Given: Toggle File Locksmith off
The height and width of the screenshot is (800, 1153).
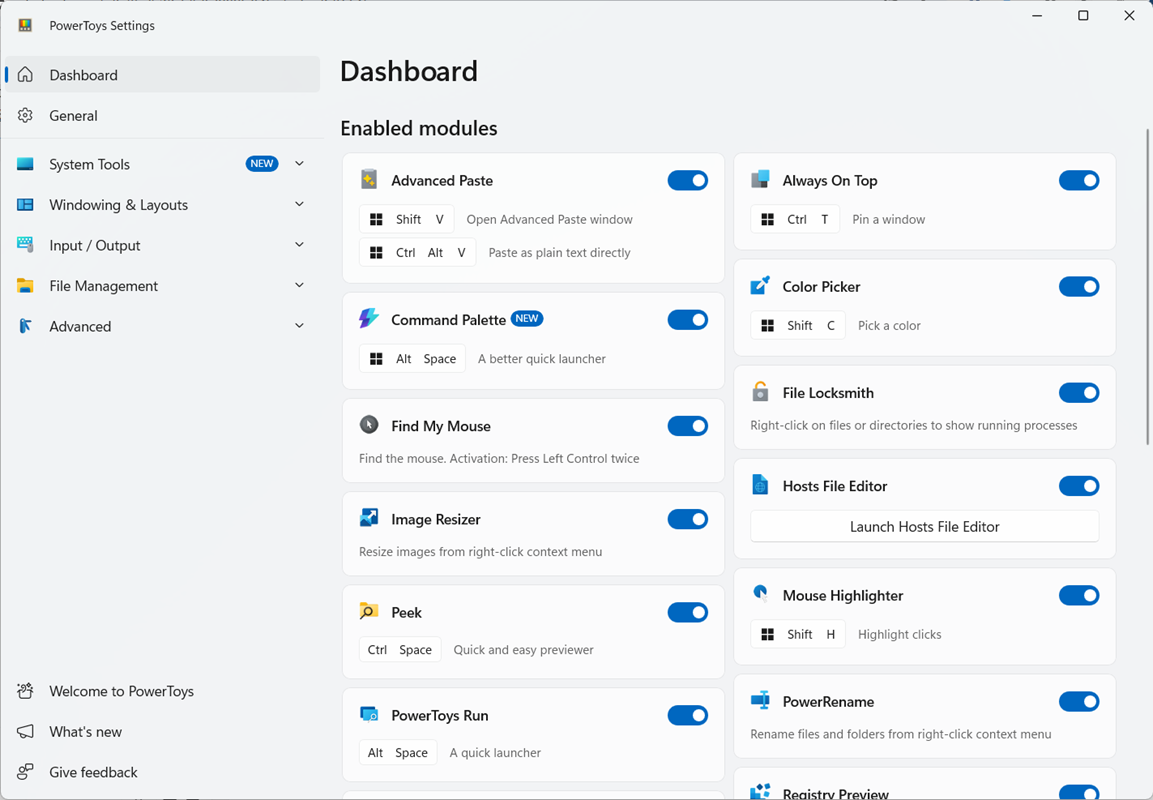Looking at the screenshot, I should point(1079,393).
